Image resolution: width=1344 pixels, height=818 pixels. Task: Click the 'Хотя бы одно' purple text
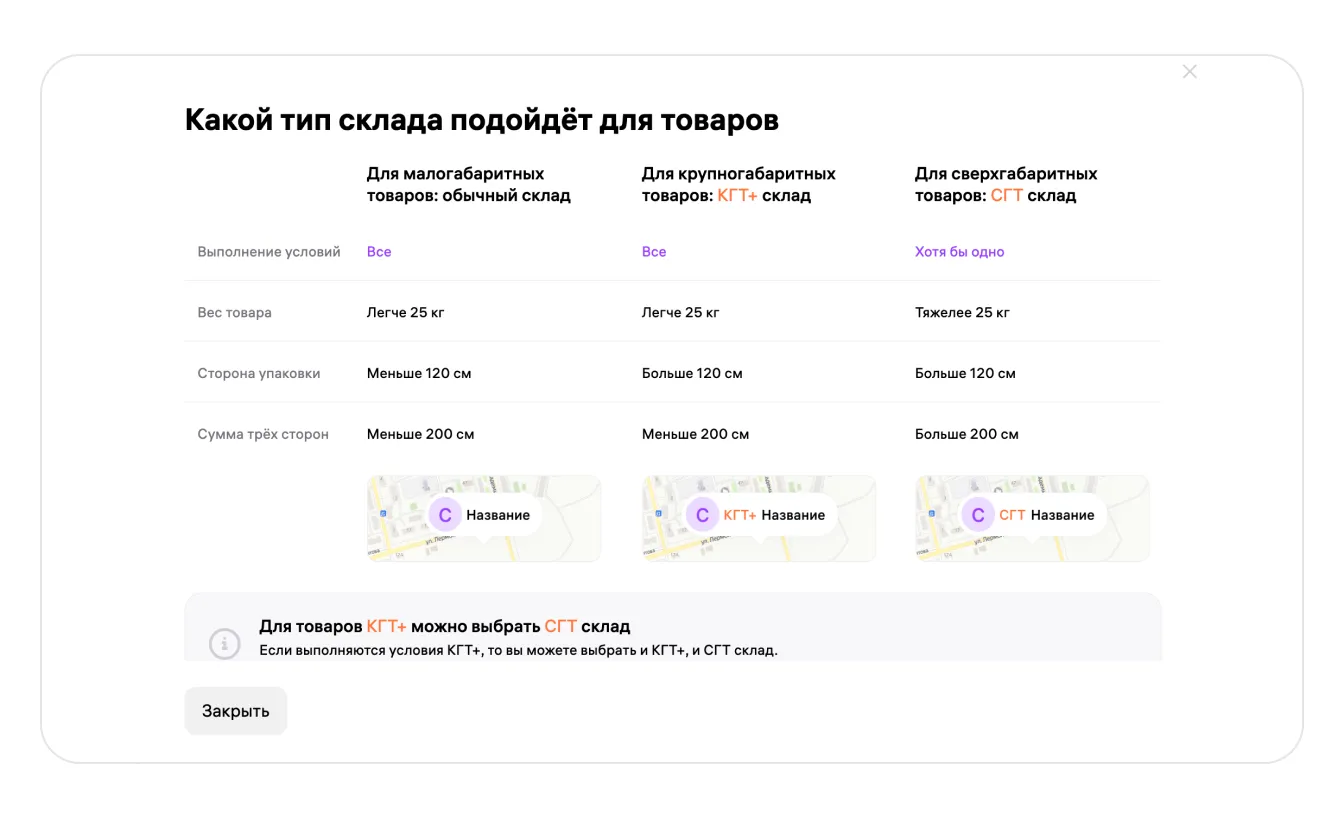pos(959,252)
